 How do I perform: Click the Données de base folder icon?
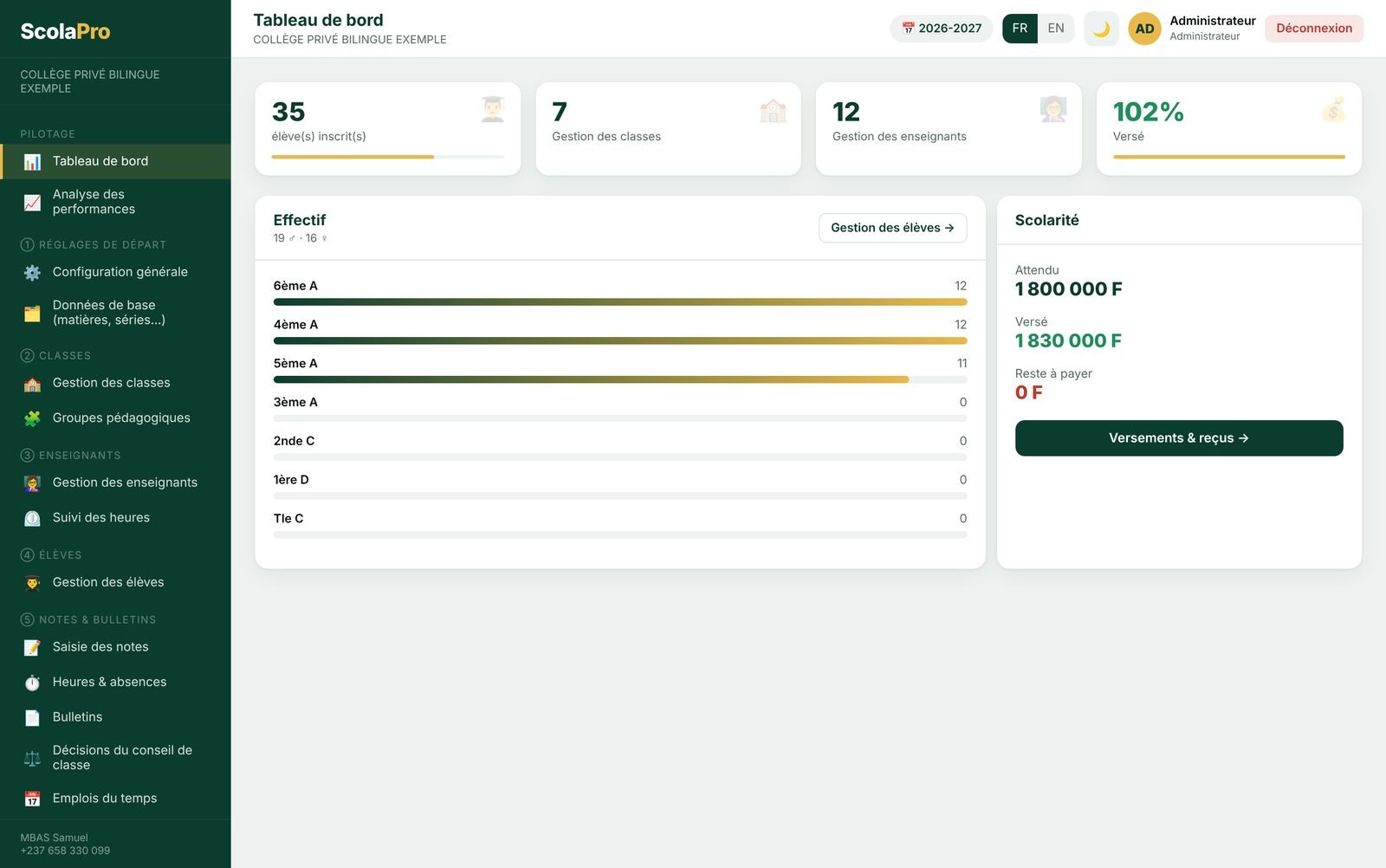coord(32,314)
